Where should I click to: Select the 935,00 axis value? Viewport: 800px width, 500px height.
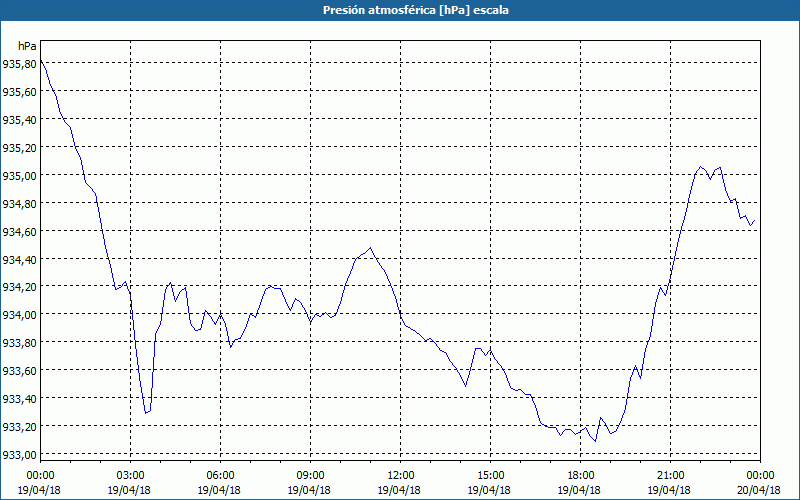[x=19, y=176]
